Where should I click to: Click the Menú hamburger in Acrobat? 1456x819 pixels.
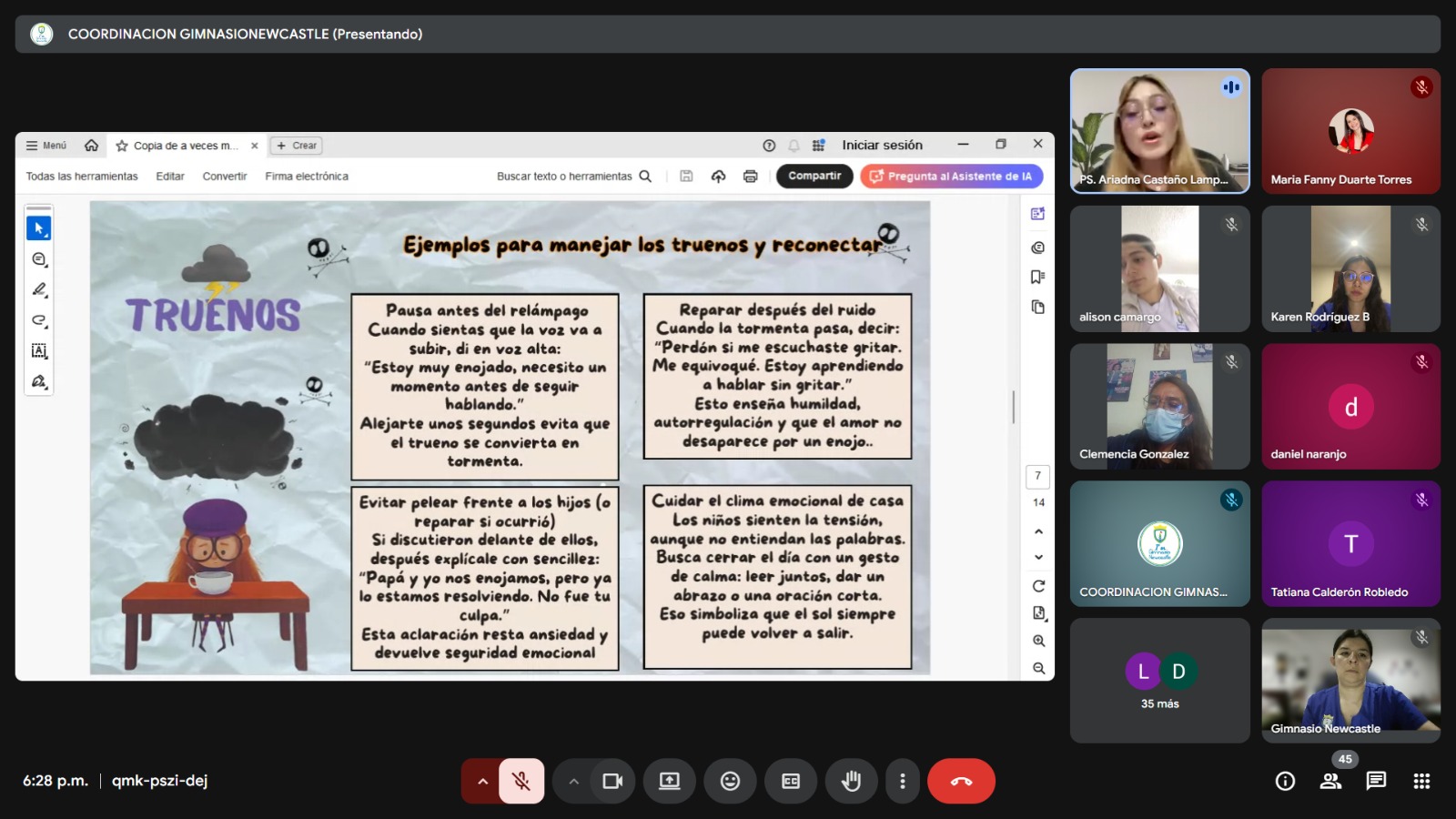coord(46,146)
